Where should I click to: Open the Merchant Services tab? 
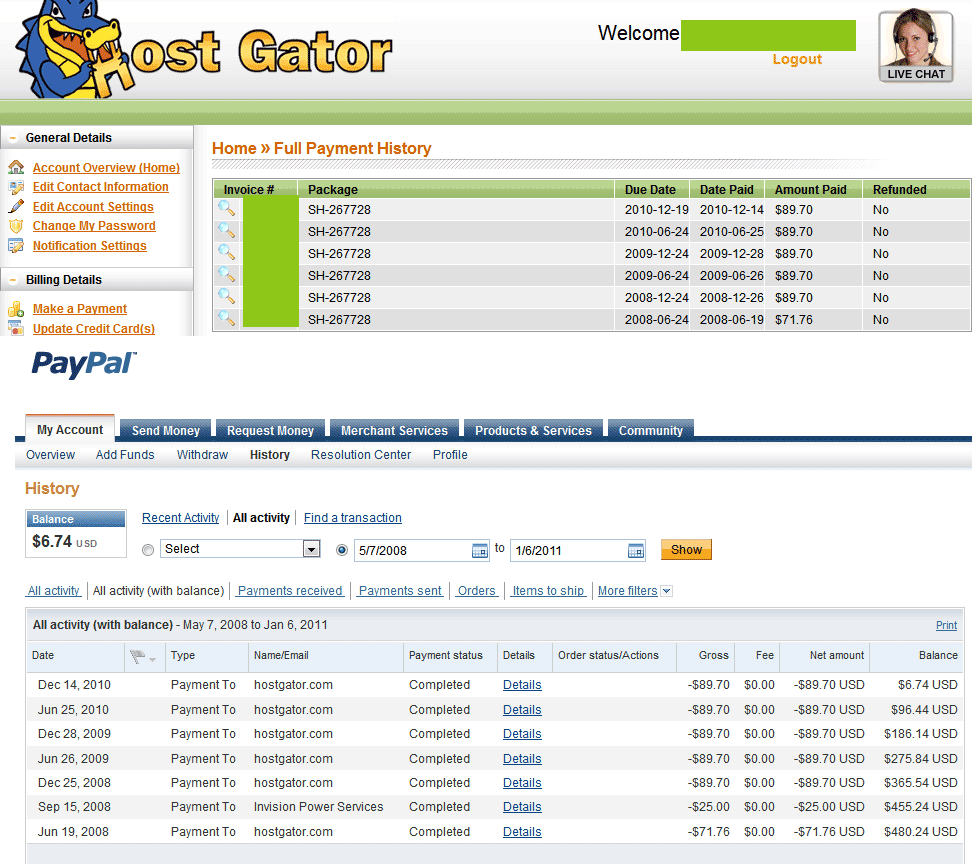click(394, 430)
